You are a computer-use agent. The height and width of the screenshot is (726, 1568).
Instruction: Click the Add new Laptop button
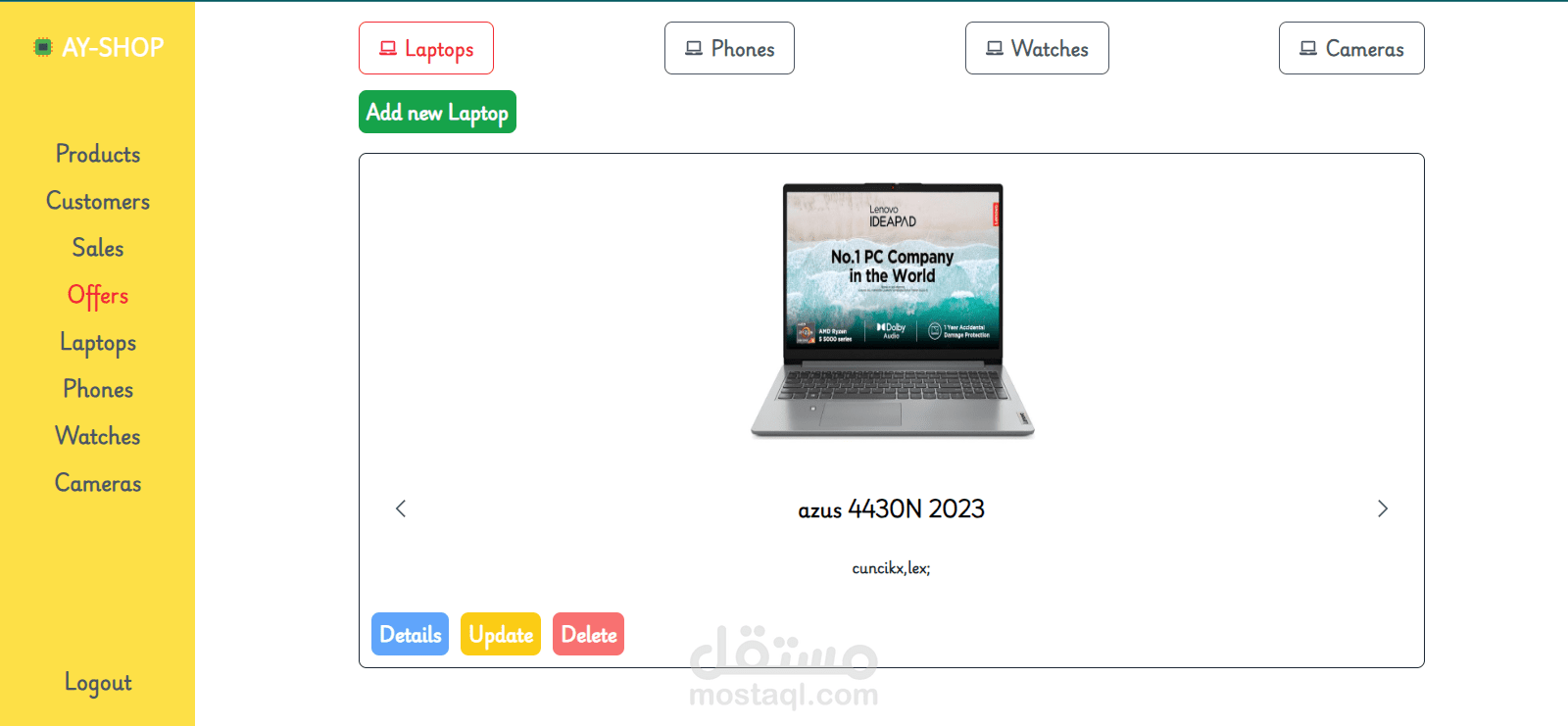(x=437, y=112)
